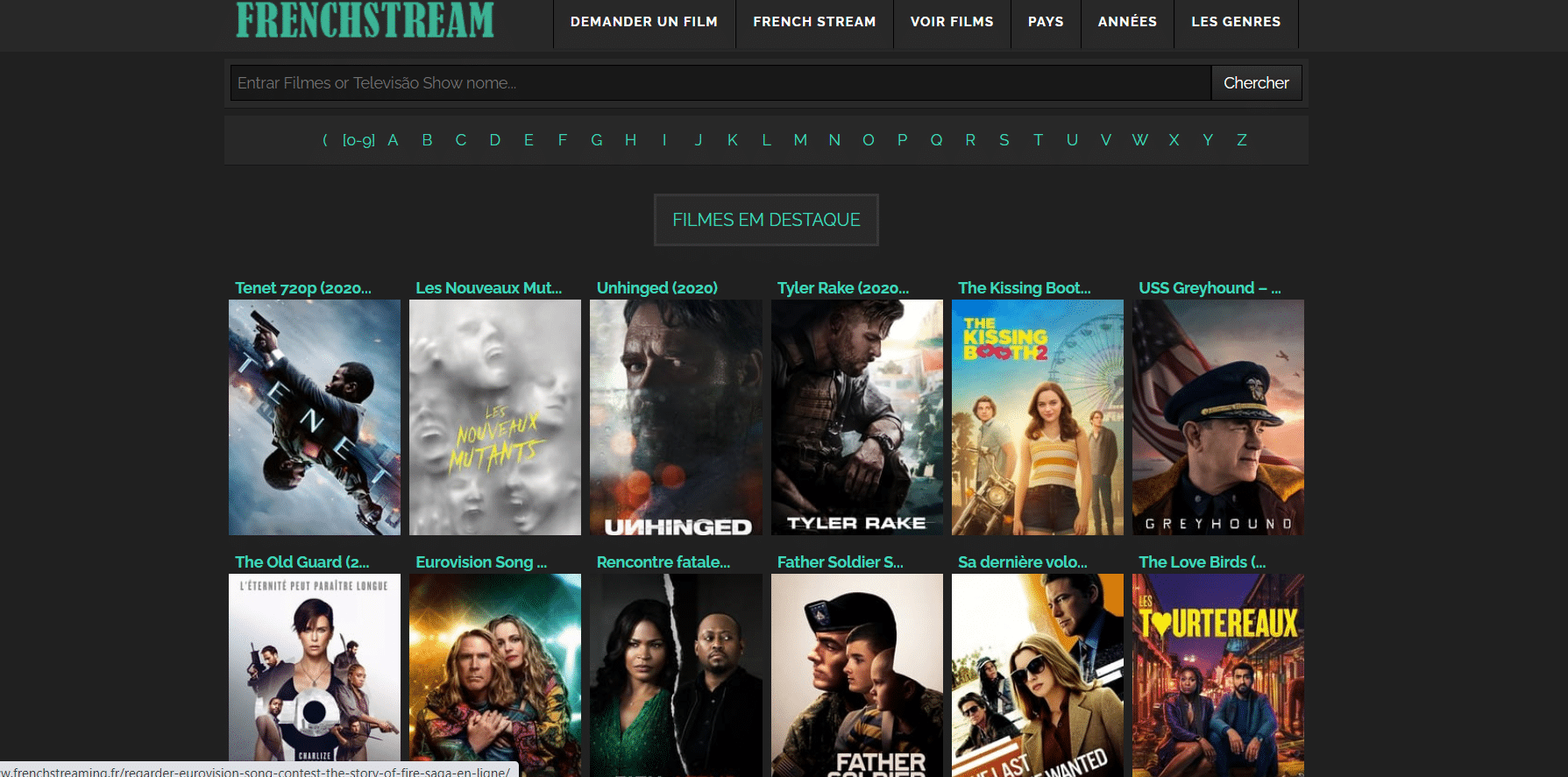Screen dimensions: 1568x777
Task: Filter titles by letter J
Action: pyautogui.click(x=699, y=140)
